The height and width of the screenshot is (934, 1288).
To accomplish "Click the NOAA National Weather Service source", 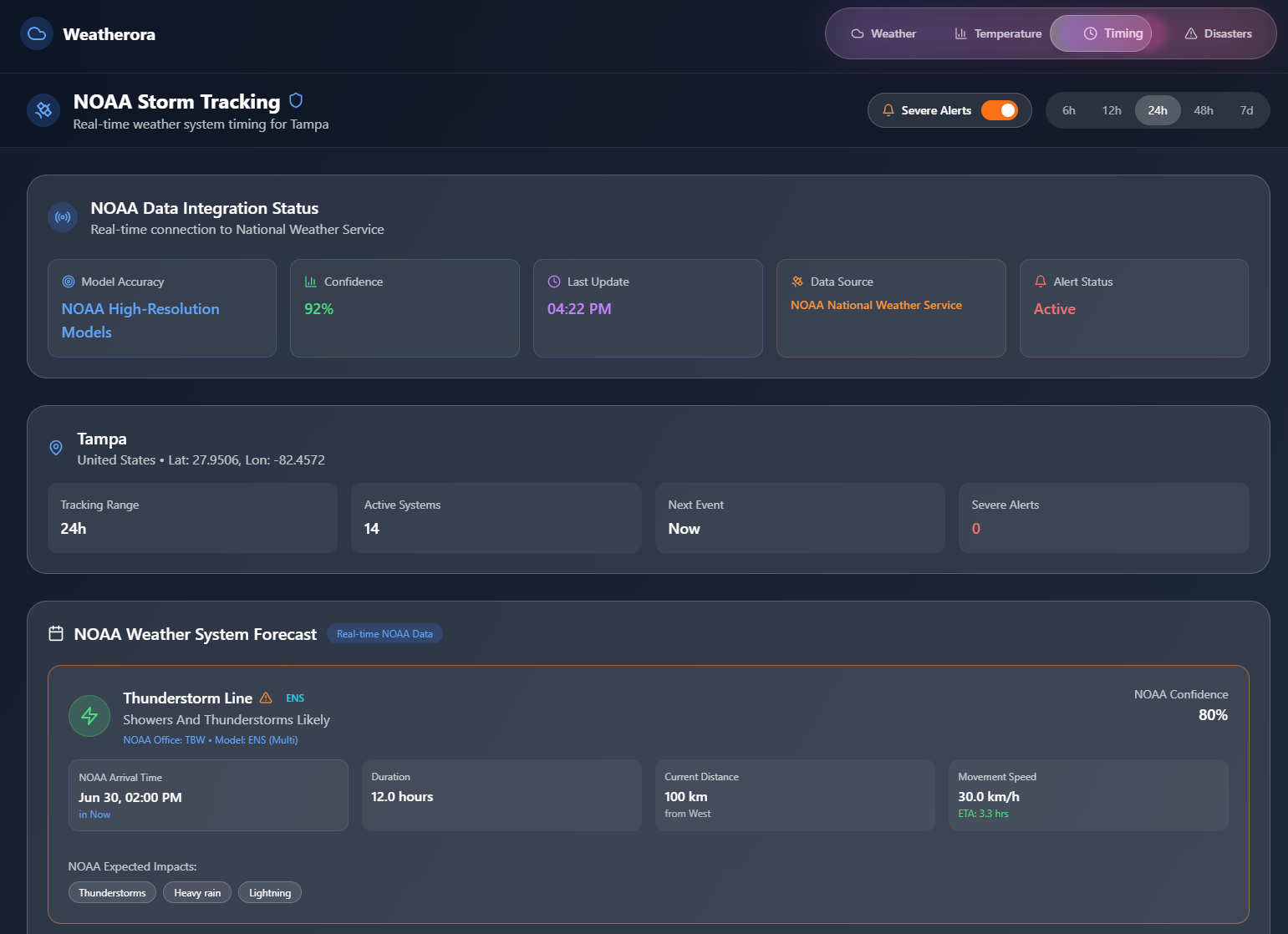I will 876,306.
